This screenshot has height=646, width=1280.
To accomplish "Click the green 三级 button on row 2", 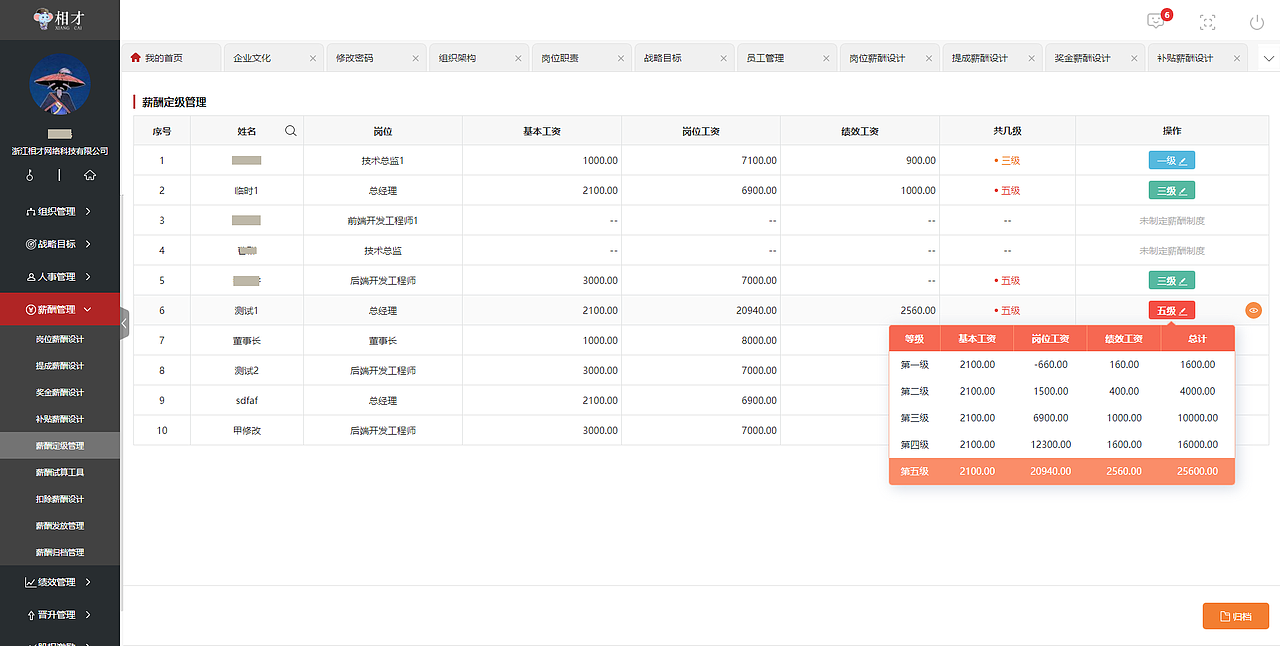I will [x=1171, y=190].
